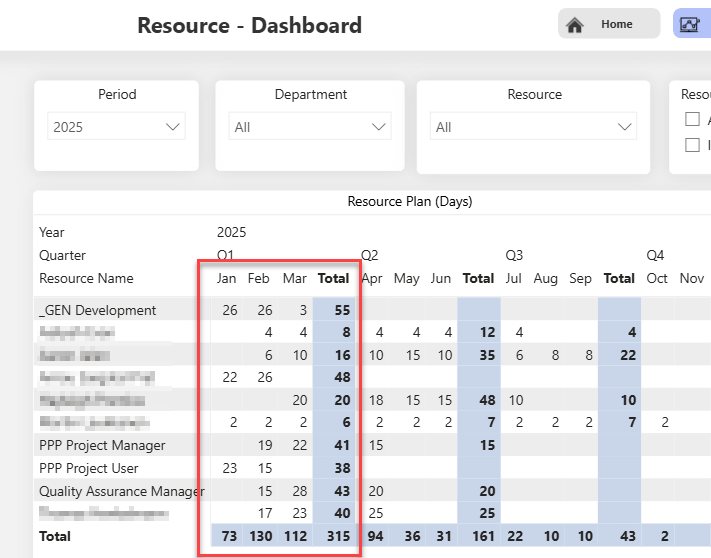Image resolution: width=711 pixels, height=558 pixels.
Task: Click the January total cell 73
Action: click(229, 536)
